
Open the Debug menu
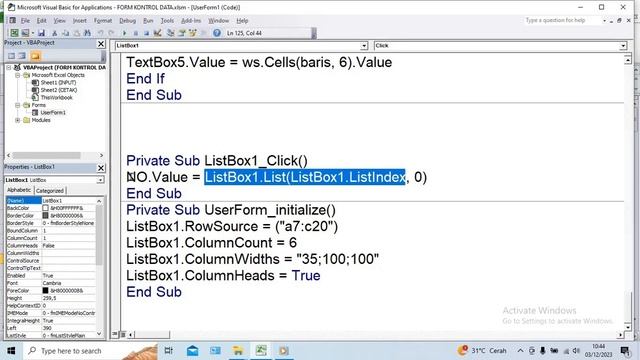point(127,20)
